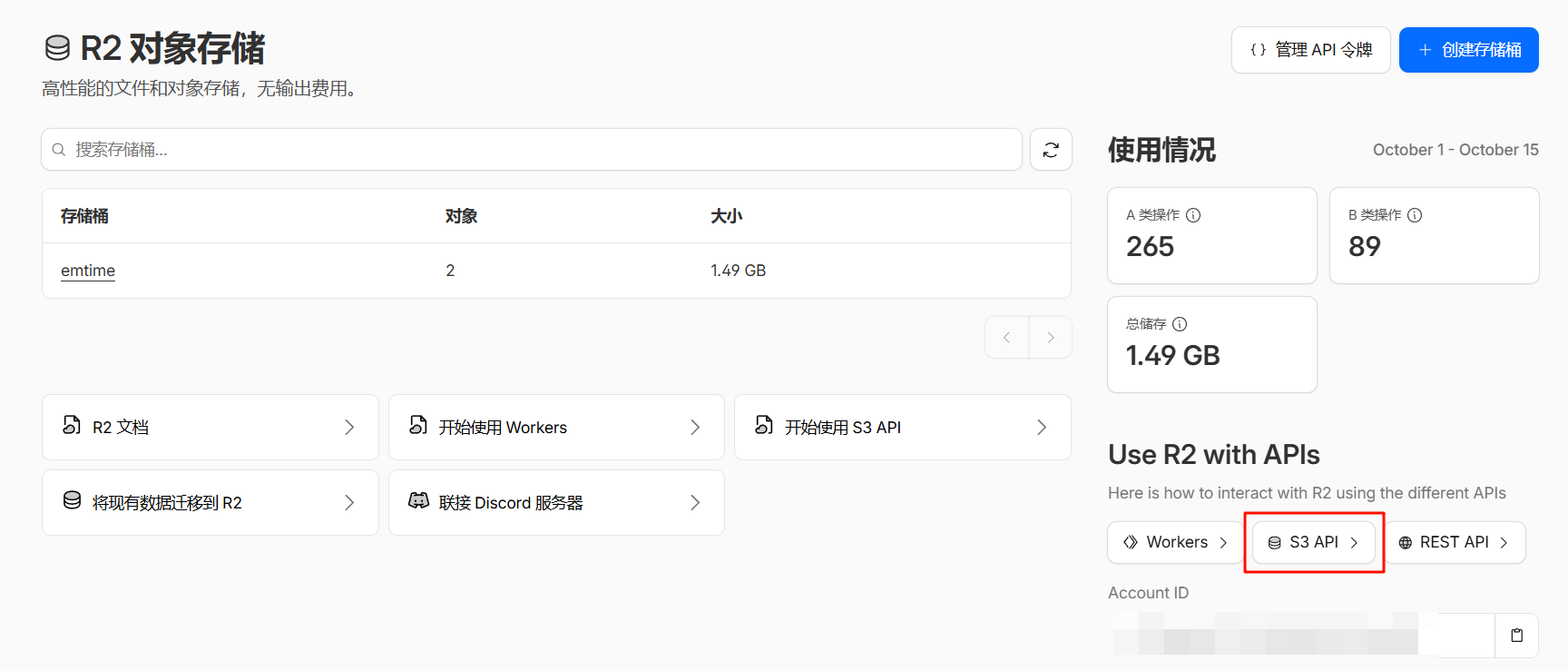Go to previous page of buckets
This screenshot has height=671, width=1568.
pyautogui.click(x=1006, y=338)
